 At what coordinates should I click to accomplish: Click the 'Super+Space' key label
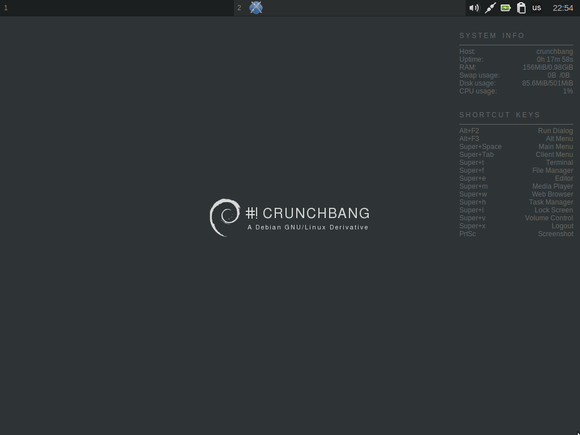[480, 146]
